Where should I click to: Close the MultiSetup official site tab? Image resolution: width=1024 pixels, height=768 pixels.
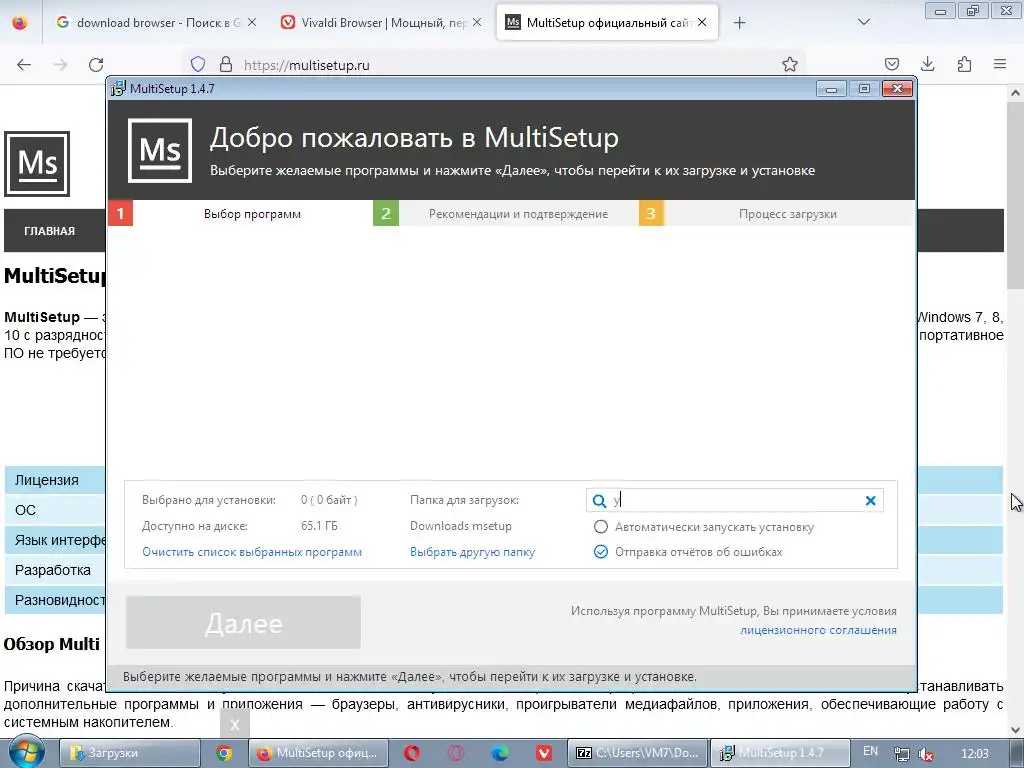tap(702, 22)
